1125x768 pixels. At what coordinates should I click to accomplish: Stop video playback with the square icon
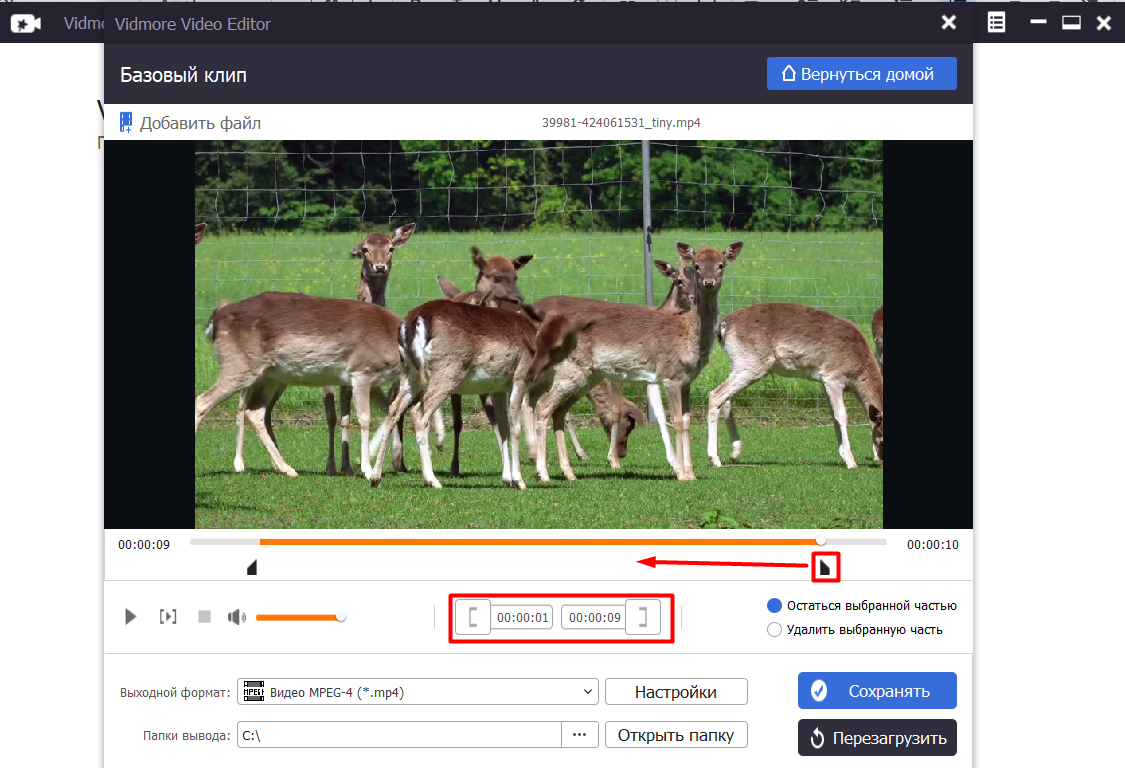click(x=204, y=617)
